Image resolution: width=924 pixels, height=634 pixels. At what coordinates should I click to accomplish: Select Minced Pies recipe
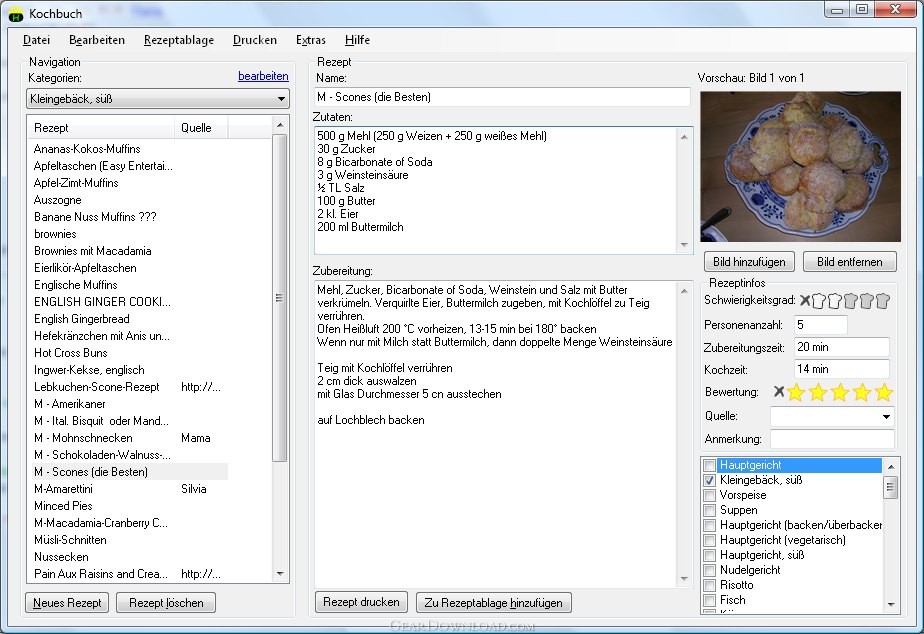click(x=63, y=506)
